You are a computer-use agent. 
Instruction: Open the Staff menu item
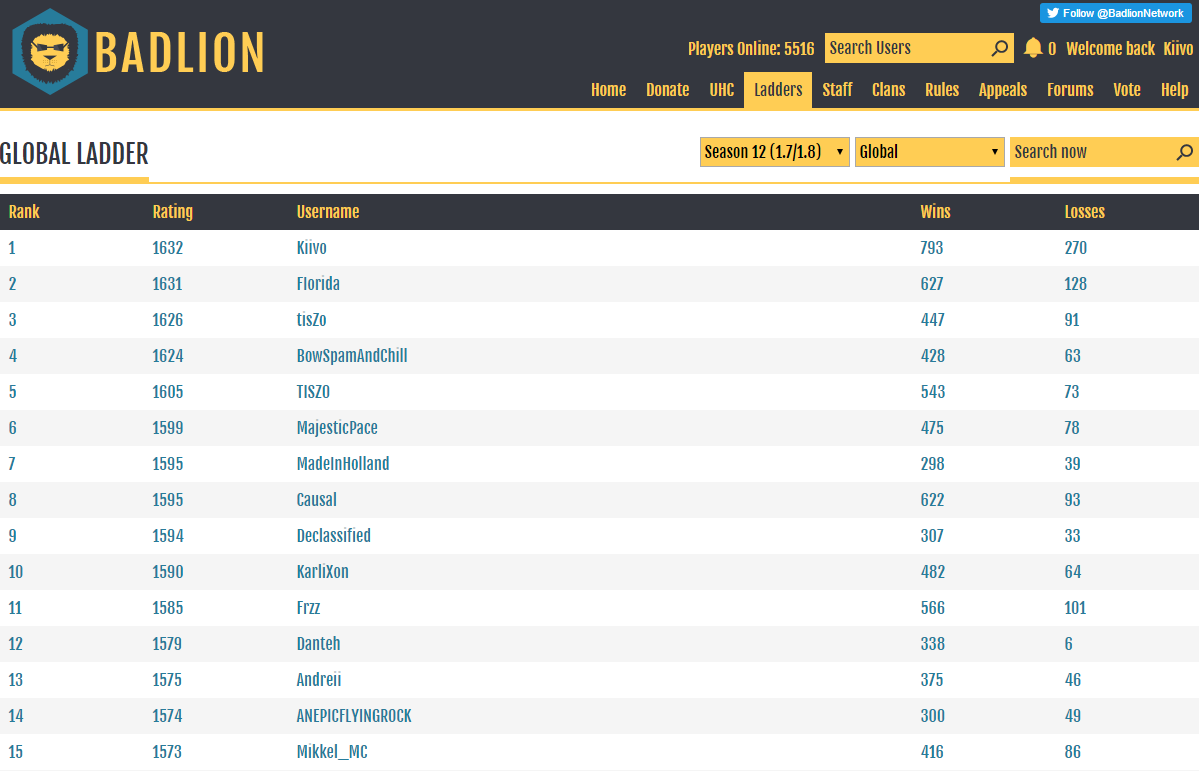pos(837,89)
